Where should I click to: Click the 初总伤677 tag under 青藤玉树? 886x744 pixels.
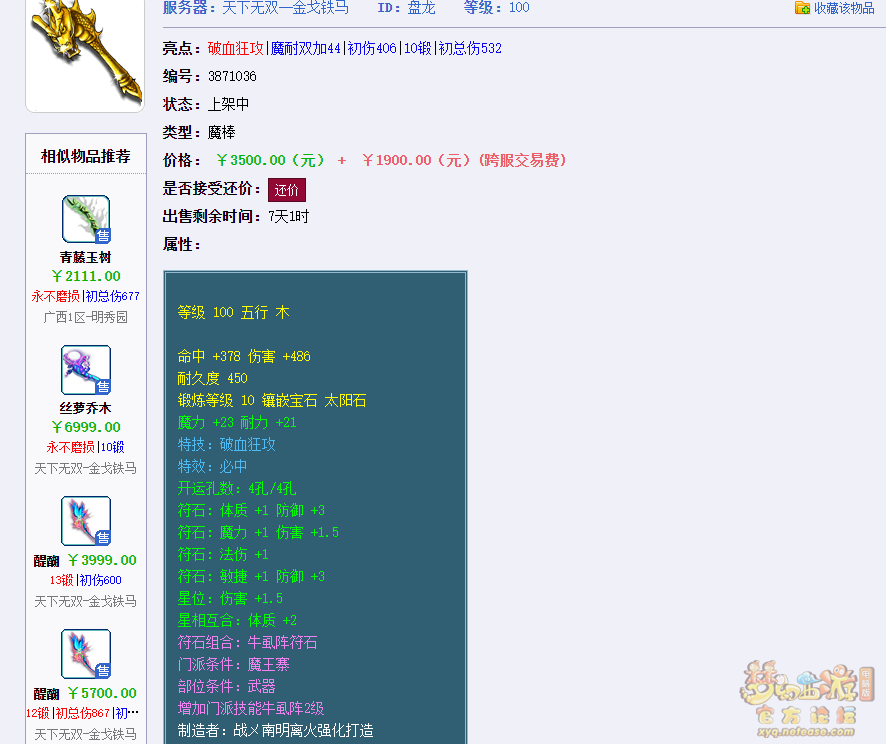click(112, 297)
